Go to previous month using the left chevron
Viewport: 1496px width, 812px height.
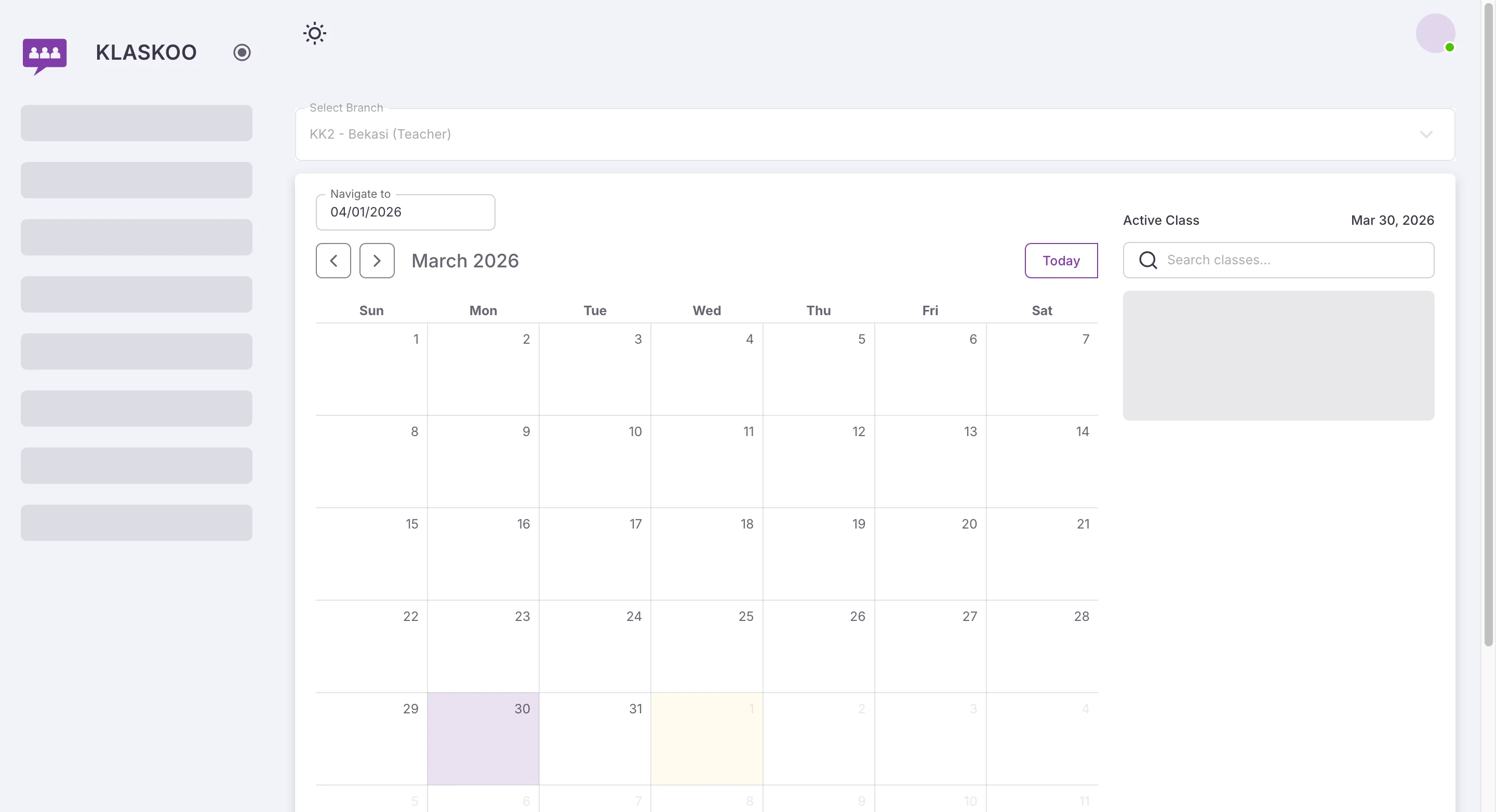pos(333,260)
